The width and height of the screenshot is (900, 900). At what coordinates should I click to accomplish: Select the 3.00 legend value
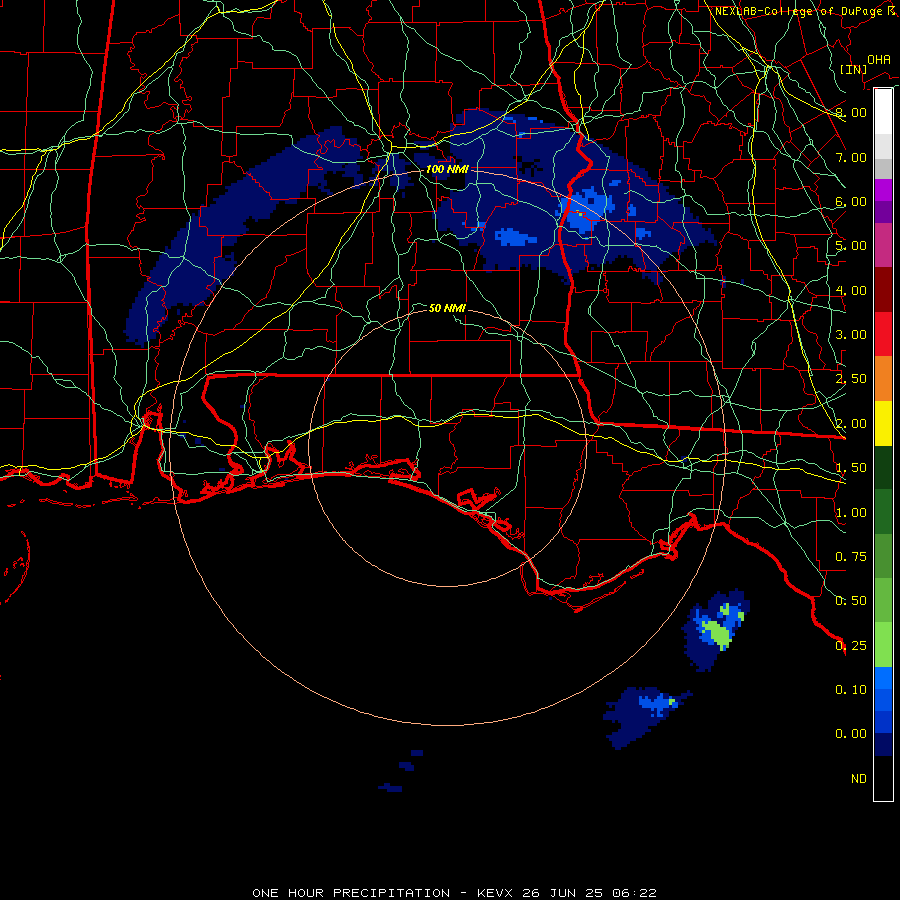click(851, 335)
